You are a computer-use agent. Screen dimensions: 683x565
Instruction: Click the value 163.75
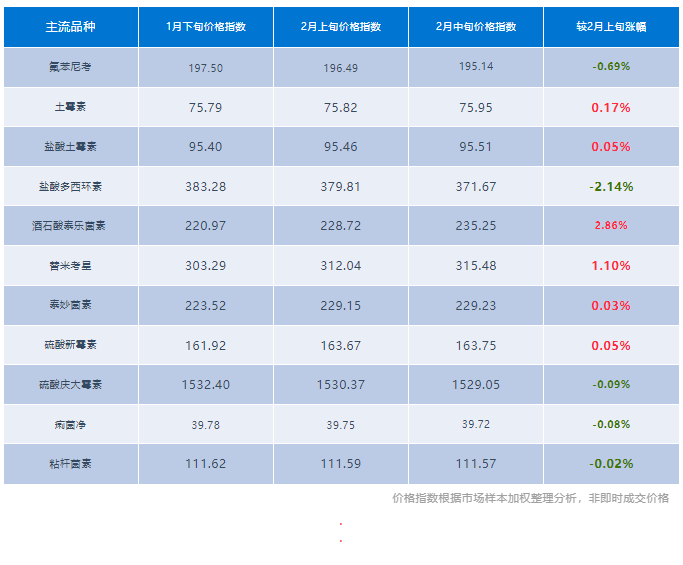tap(476, 346)
